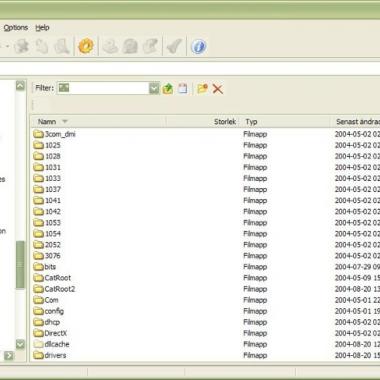This screenshot has height=380, width=380.
Task: Click the greyed icon just right of the orange gear
Action: (110, 46)
